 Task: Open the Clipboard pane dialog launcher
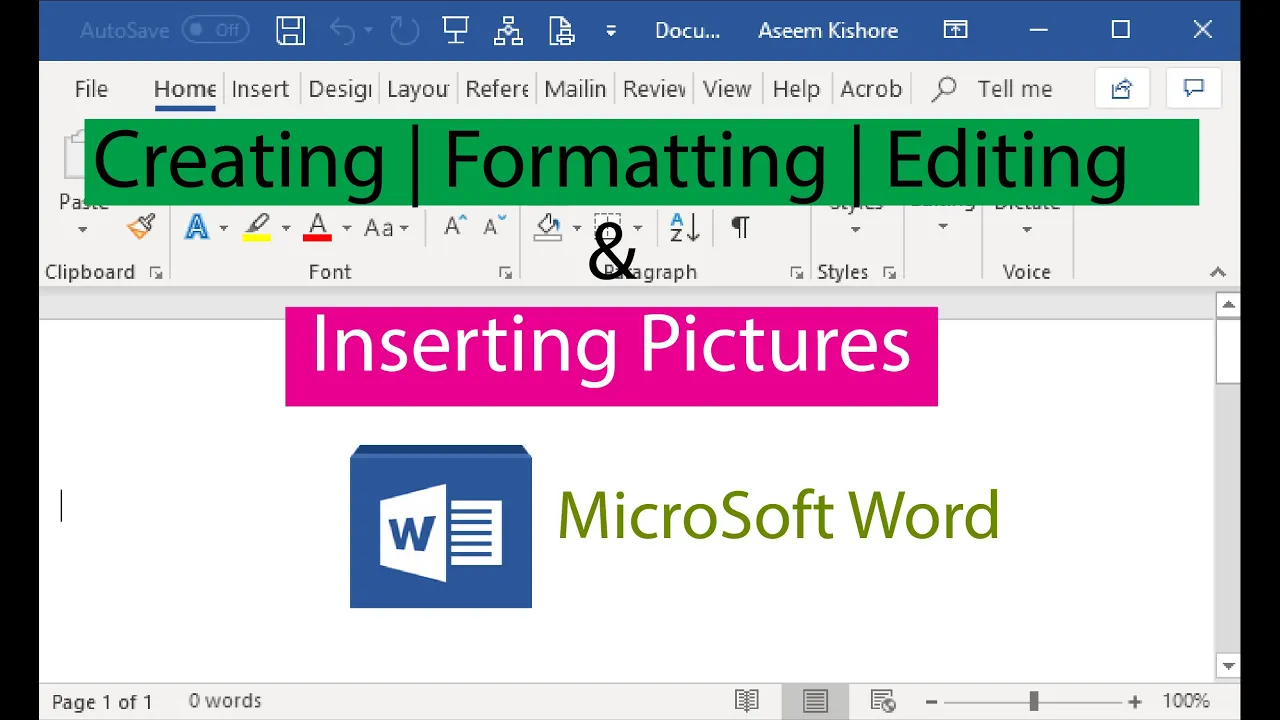pyautogui.click(x=156, y=272)
